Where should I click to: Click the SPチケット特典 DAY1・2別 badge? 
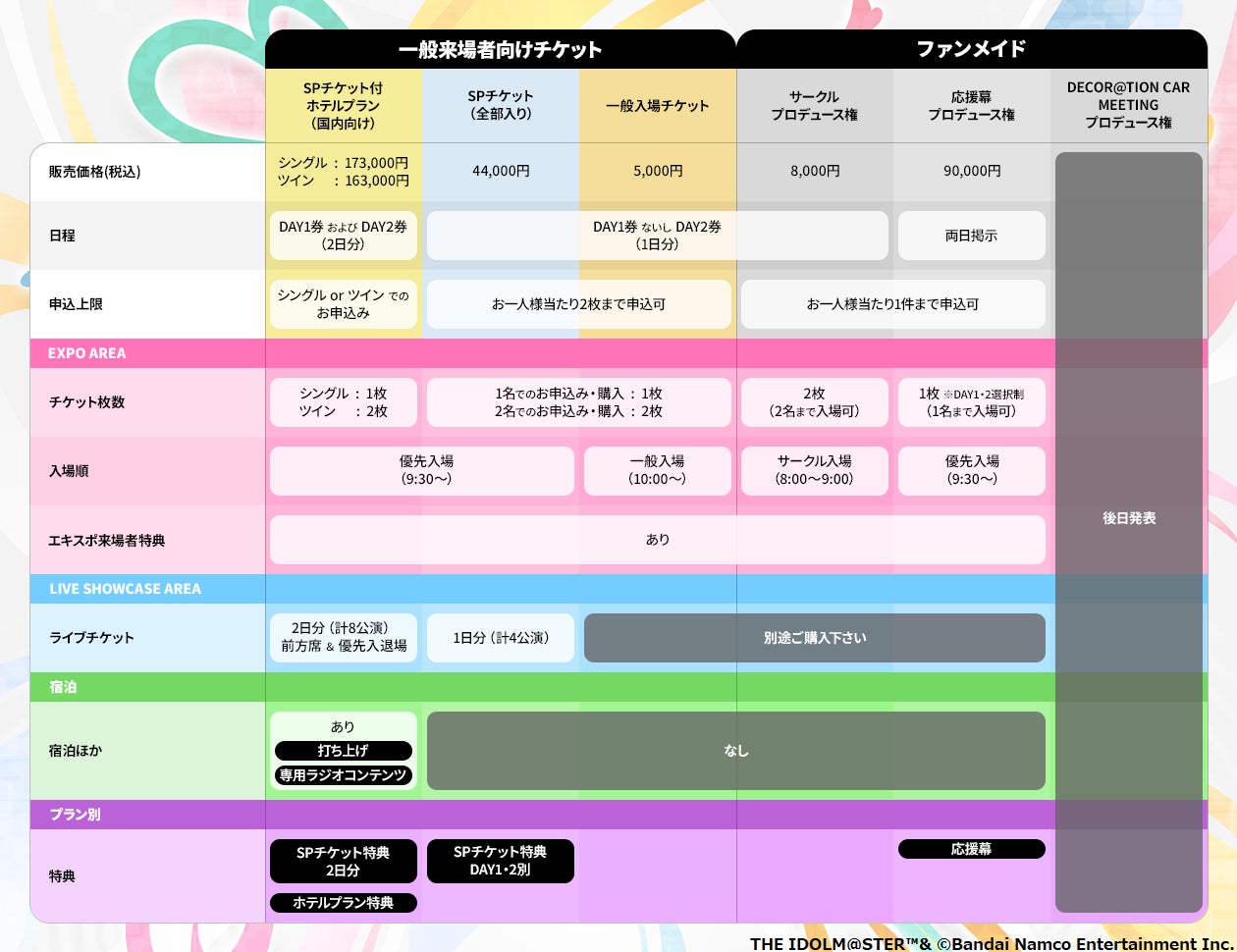[x=501, y=861]
